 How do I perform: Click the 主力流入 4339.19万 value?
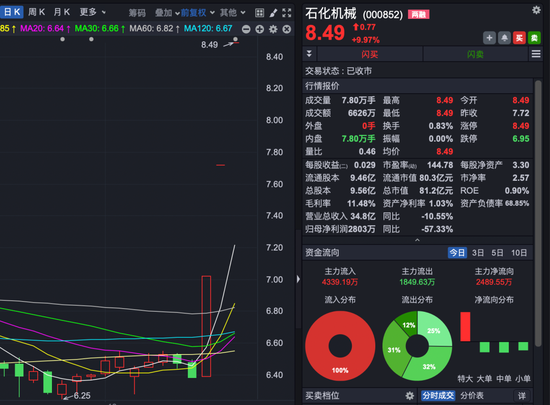tap(340, 282)
